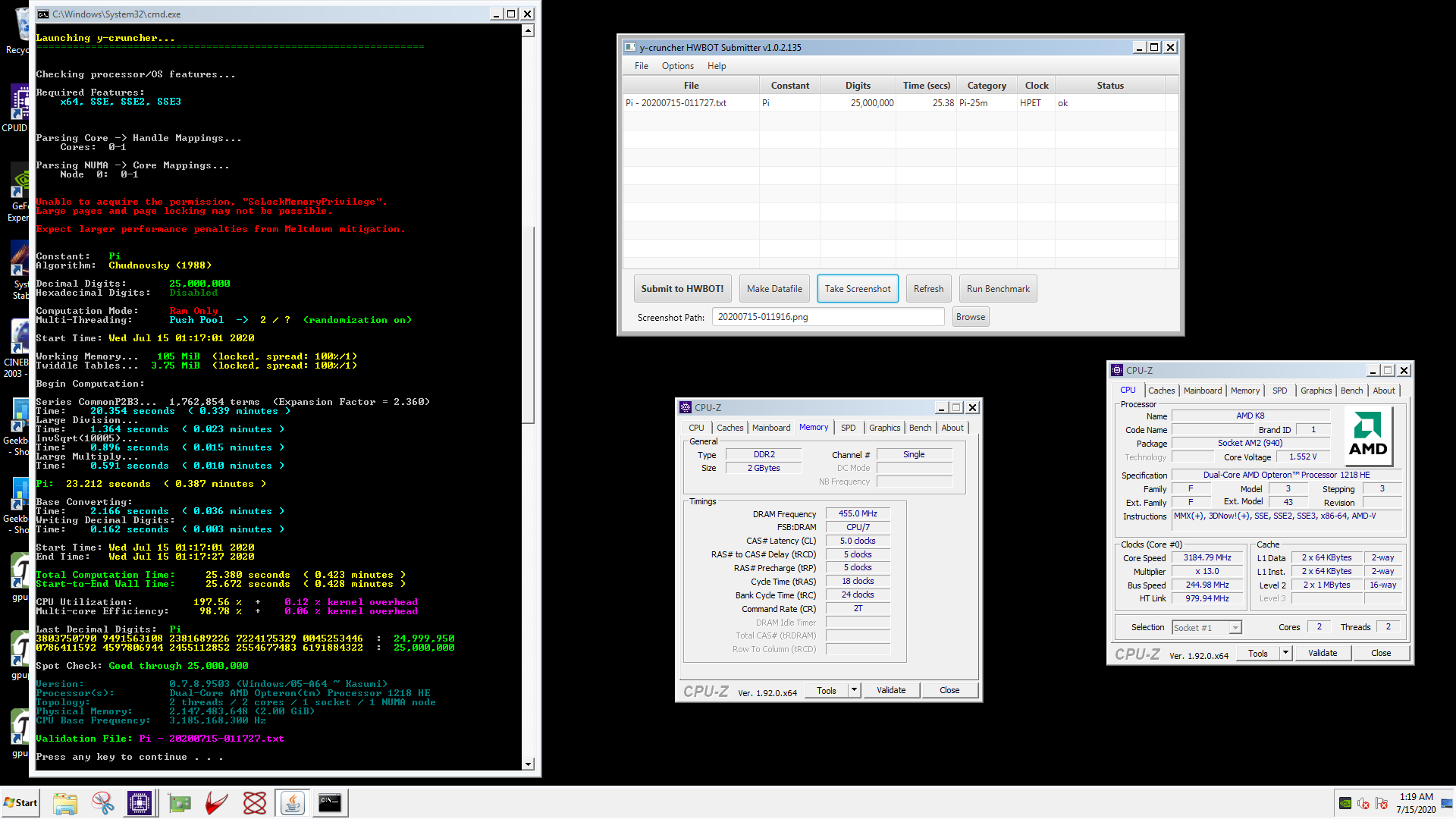Screen dimensions: 1456x819
Task: Click Validate in Memory CPU-Z window
Action: point(891,690)
